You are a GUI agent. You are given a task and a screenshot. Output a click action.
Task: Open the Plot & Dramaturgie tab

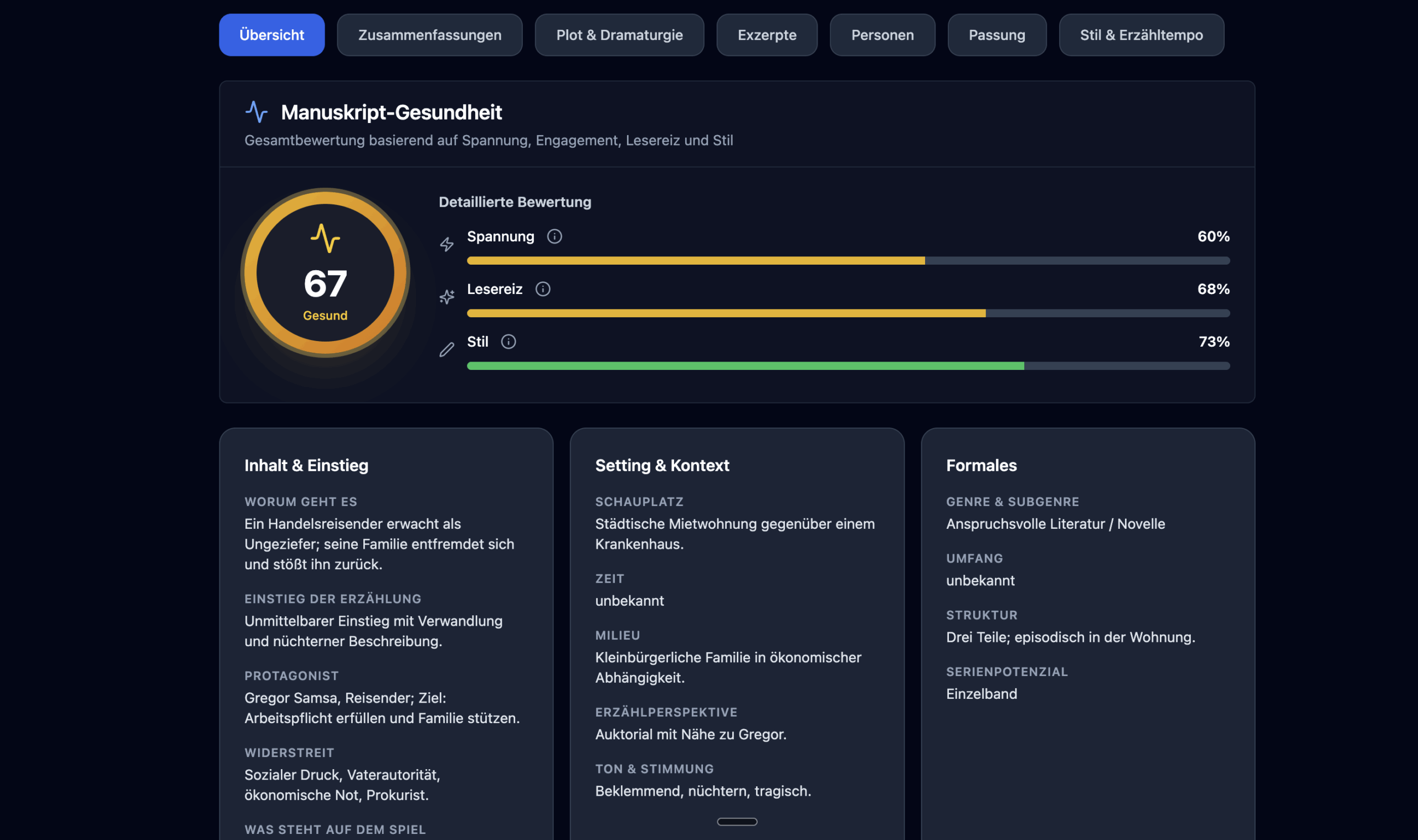click(x=619, y=35)
